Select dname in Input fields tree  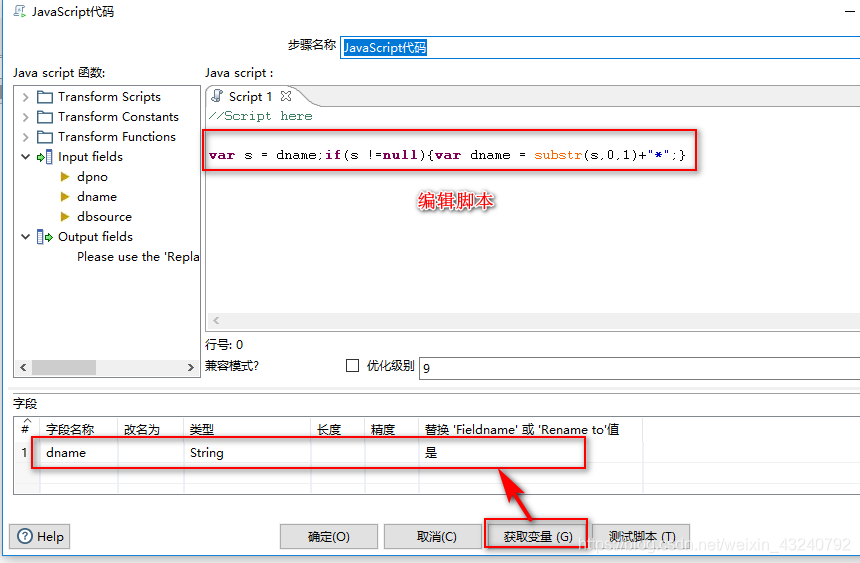(x=97, y=196)
